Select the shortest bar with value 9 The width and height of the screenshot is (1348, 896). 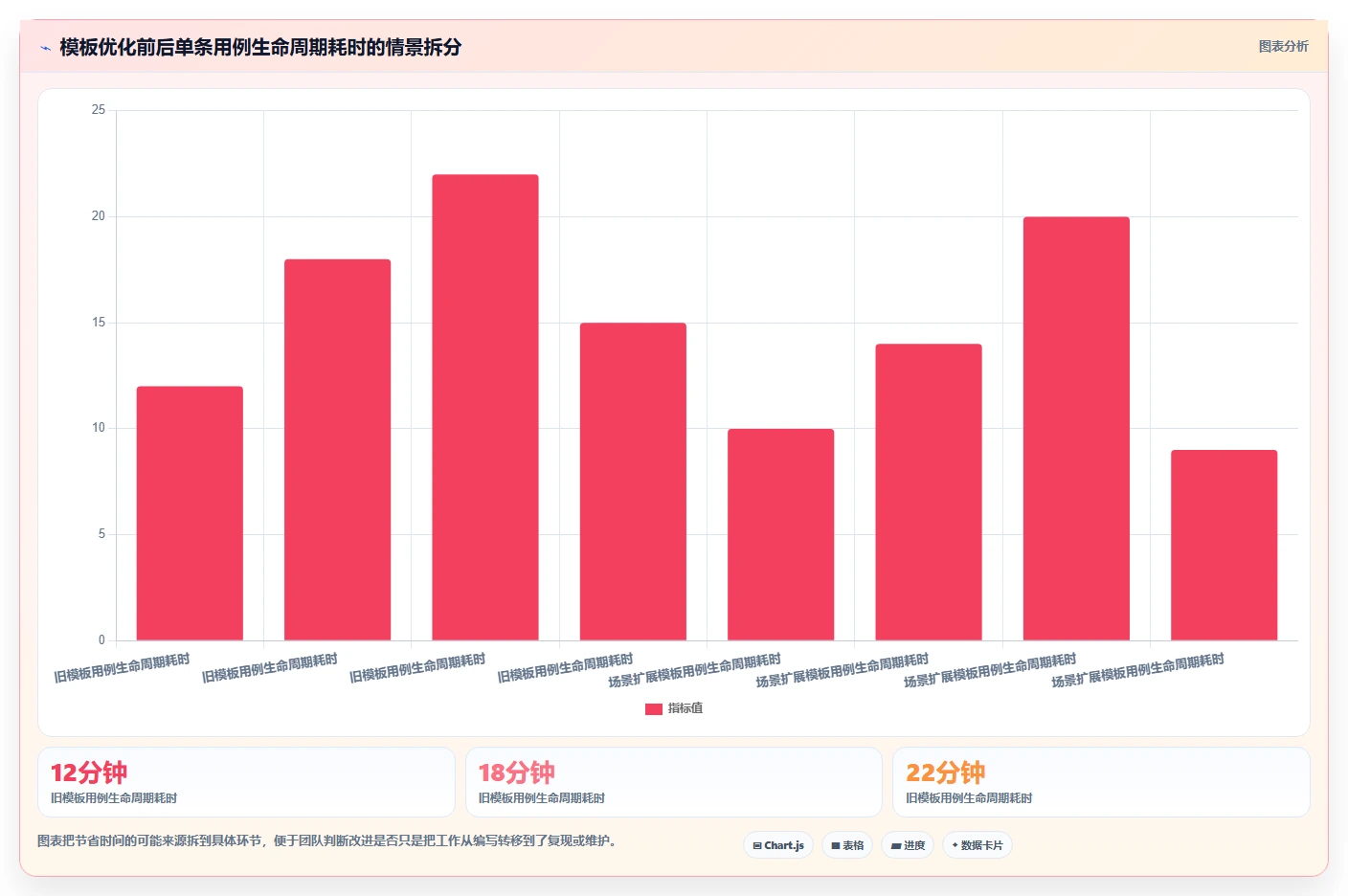(1224, 546)
